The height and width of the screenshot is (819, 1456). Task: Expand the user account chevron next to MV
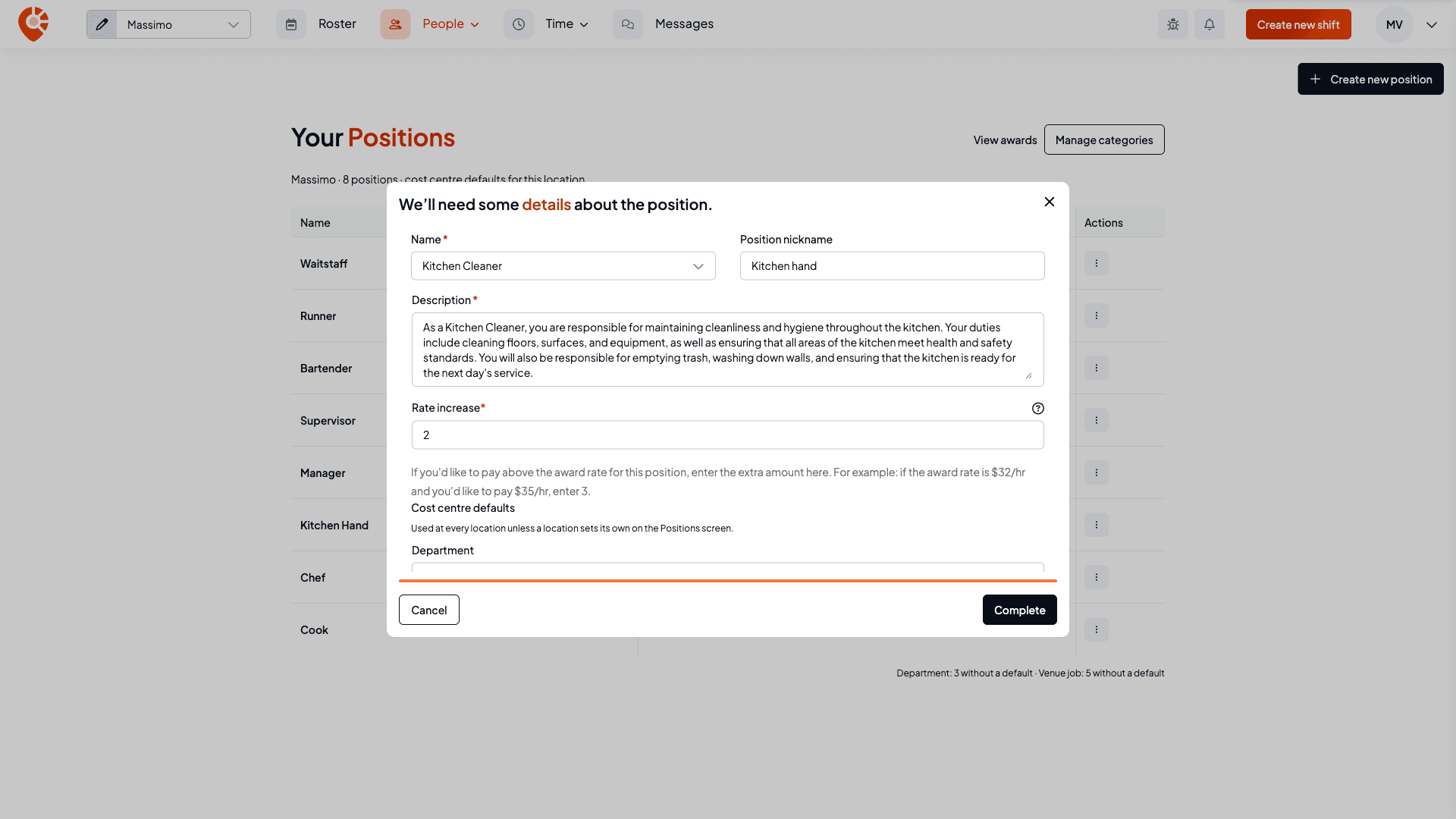[1432, 24]
